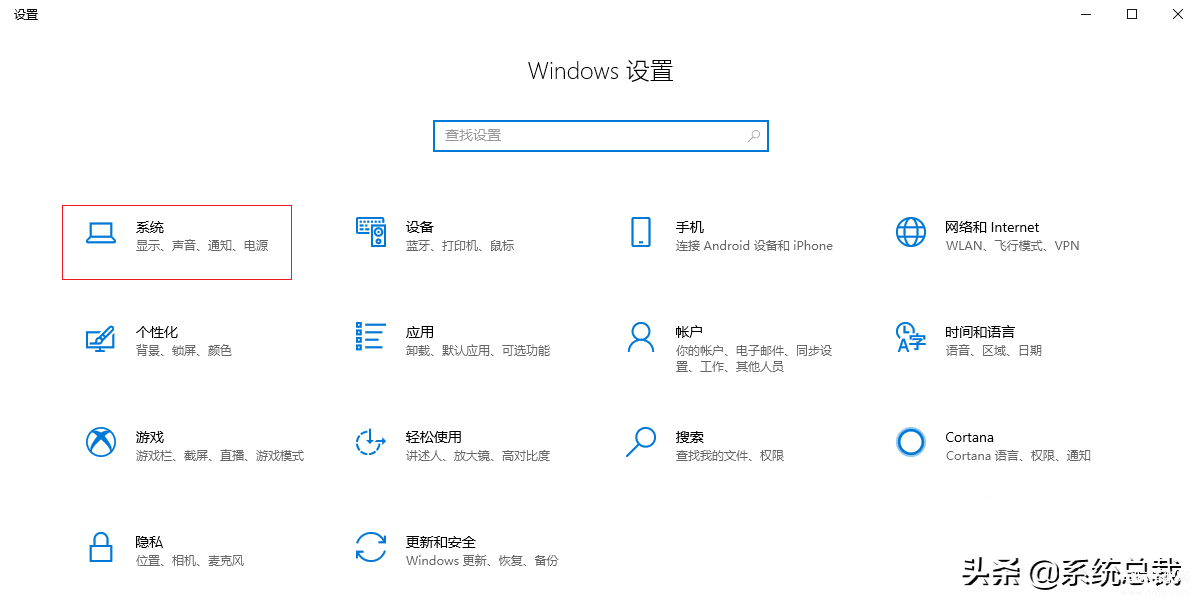
Task: Click the text 游戏栏、截屏、直播、游戏模式
Action: pos(220,456)
